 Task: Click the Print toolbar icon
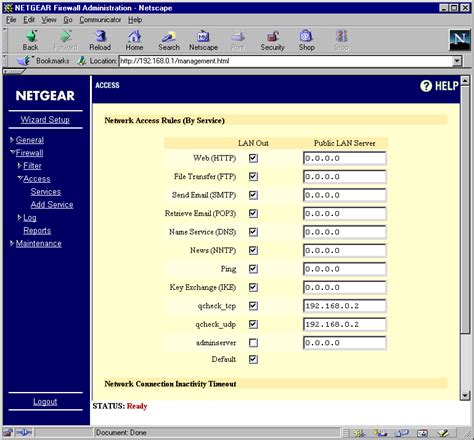238,36
